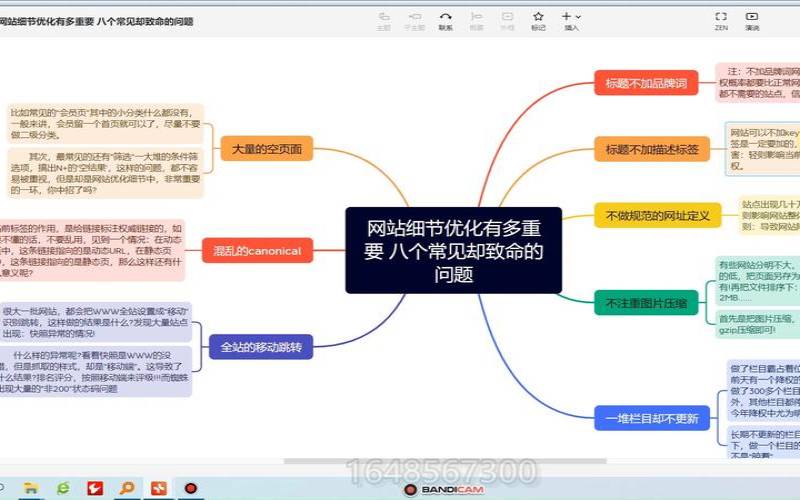
Task: Select the 不做规范的网址定义 topic
Action: click(x=658, y=215)
